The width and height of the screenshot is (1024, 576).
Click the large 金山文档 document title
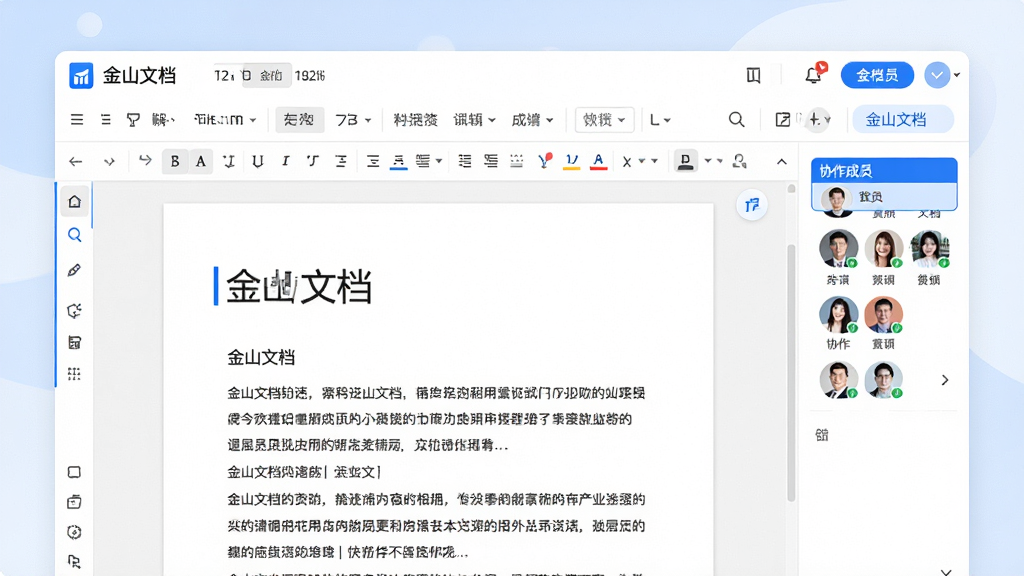pyautogui.click(x=298, y=286)
